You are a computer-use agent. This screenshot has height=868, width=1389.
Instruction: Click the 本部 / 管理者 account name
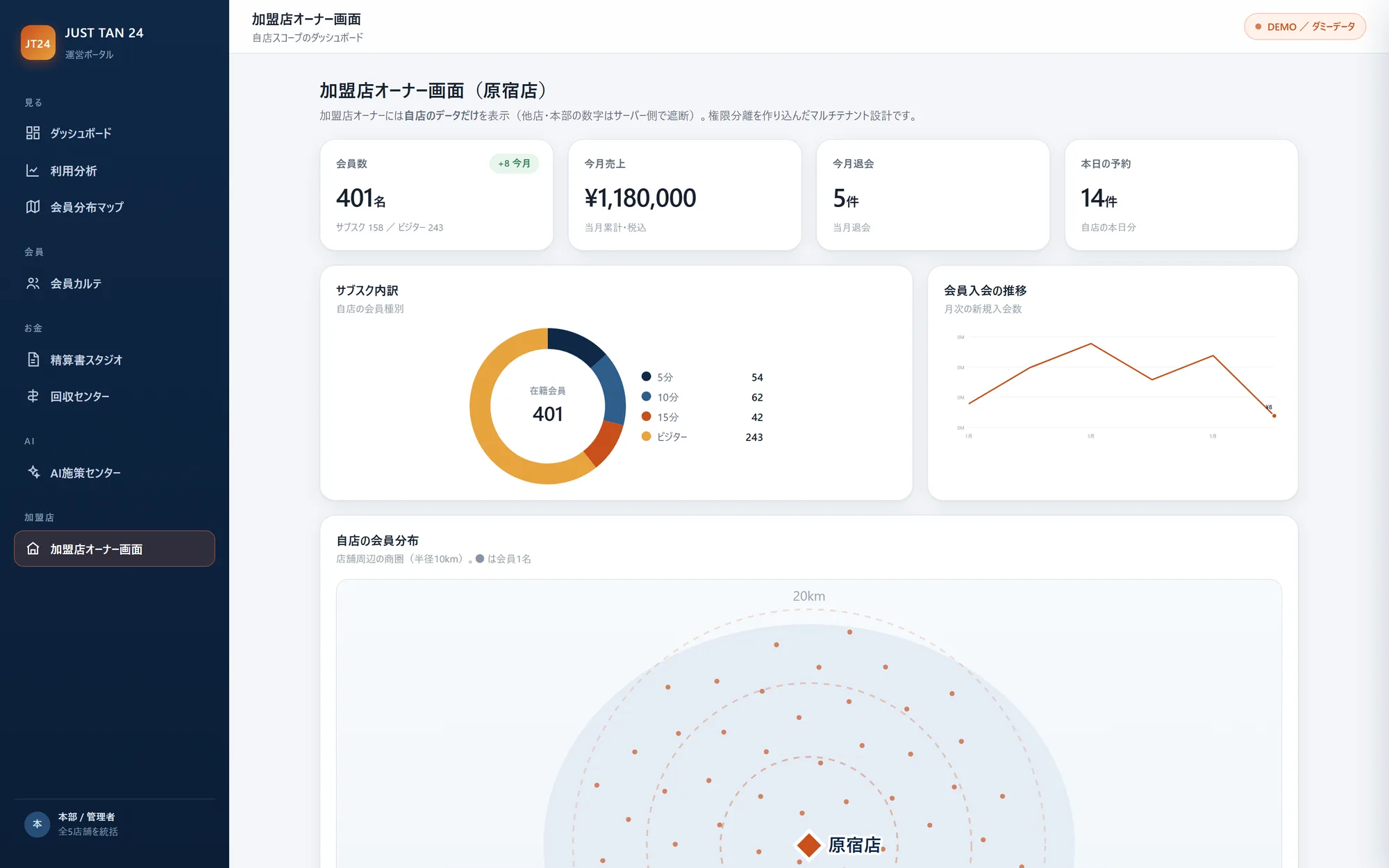[x=87, y=817]
